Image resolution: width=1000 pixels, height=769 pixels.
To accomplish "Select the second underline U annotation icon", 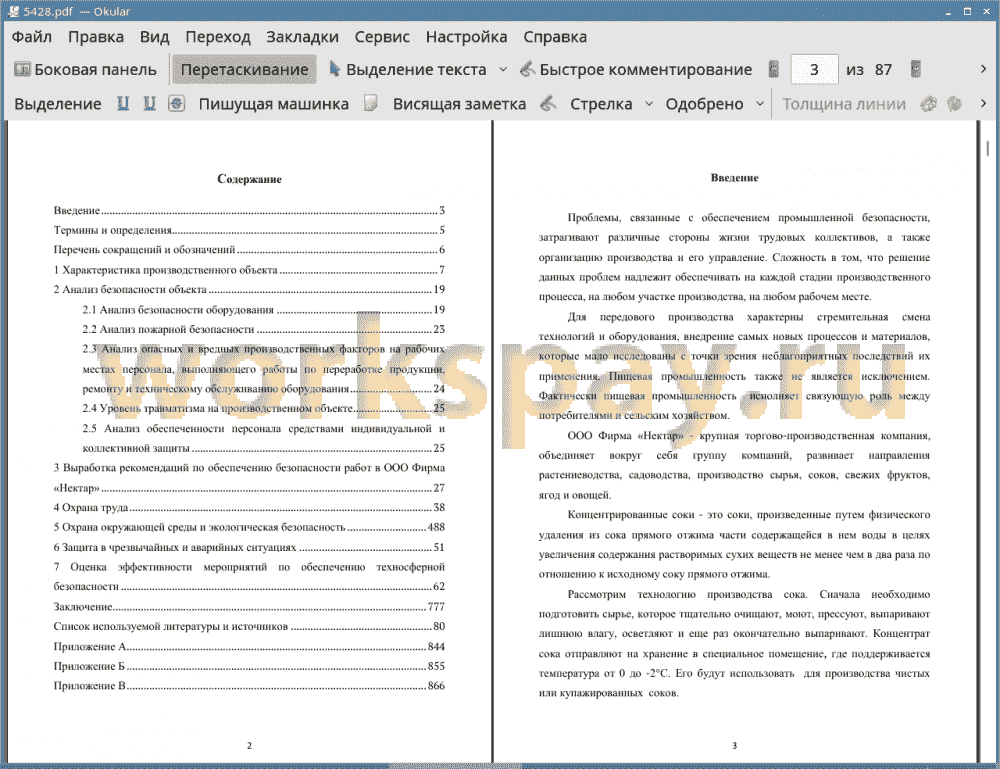I will point(149,103).
